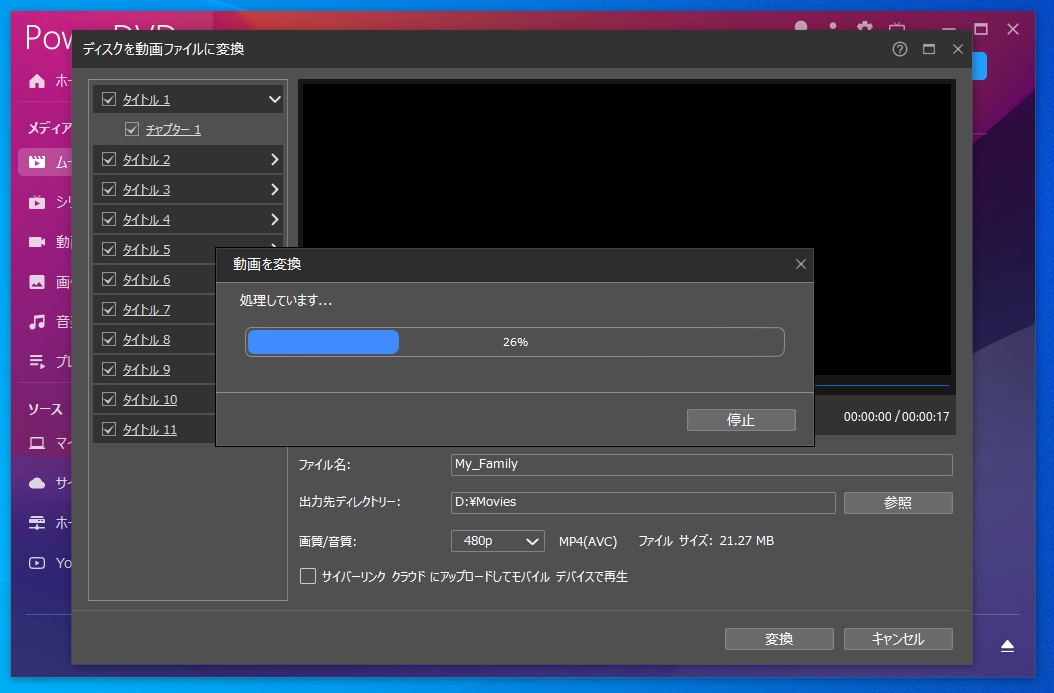This screenshot has width=1054, height=693.
Task: Click the YouTube icon in the sidebar
Action: tap(37, 563)
